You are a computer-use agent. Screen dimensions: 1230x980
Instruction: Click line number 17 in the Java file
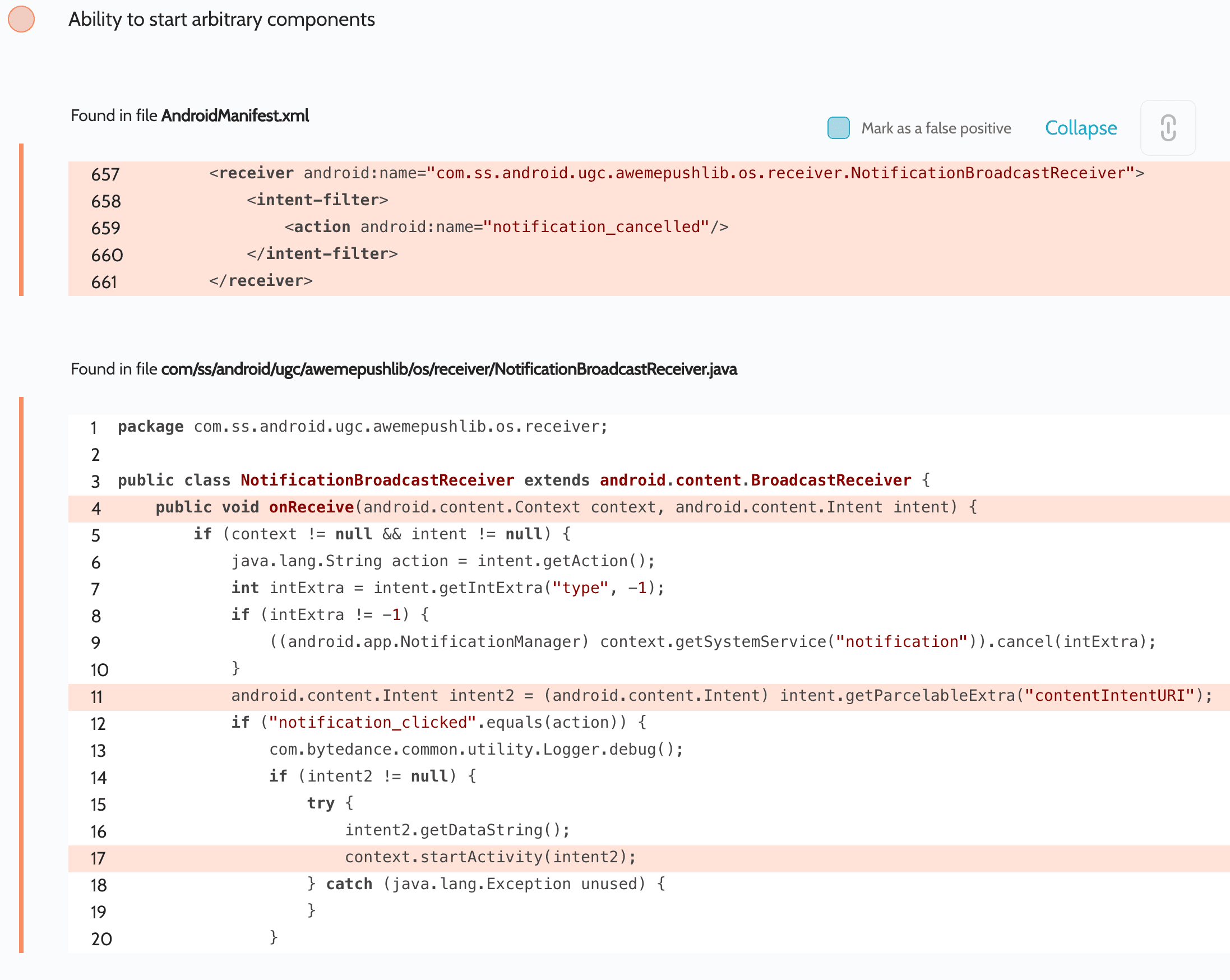(98, 858)
